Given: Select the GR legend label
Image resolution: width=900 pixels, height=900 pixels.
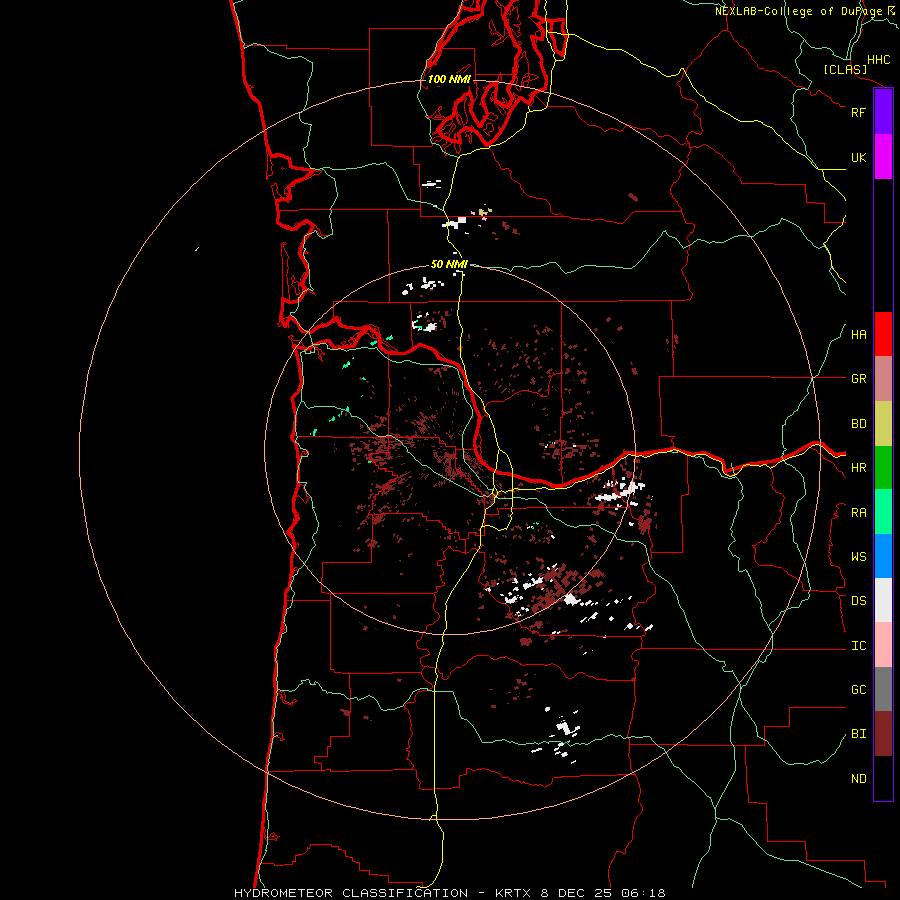Looking at the screenshot, I should tap(858, 379).
